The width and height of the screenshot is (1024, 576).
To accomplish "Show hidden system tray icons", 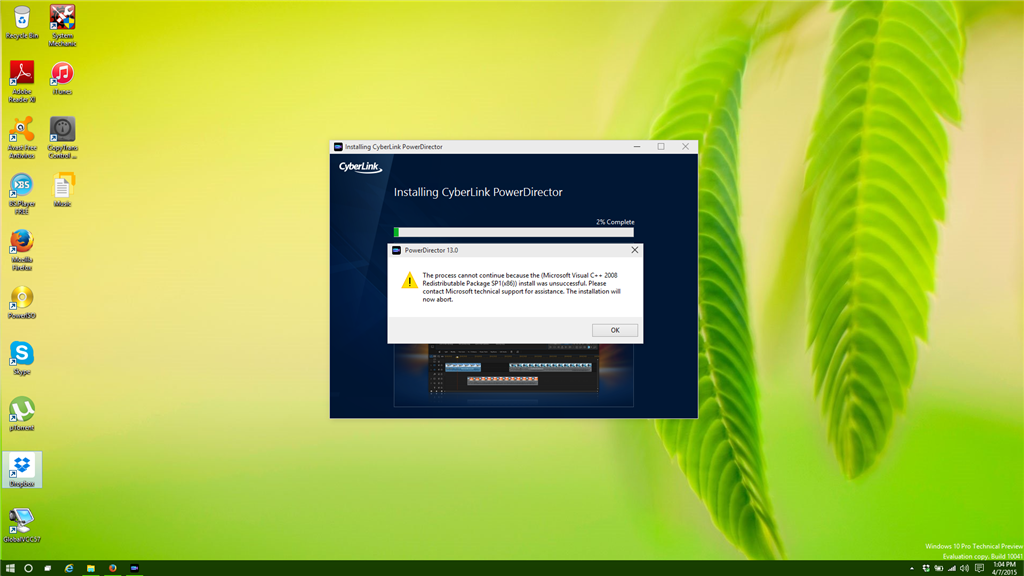I will 912,568.
